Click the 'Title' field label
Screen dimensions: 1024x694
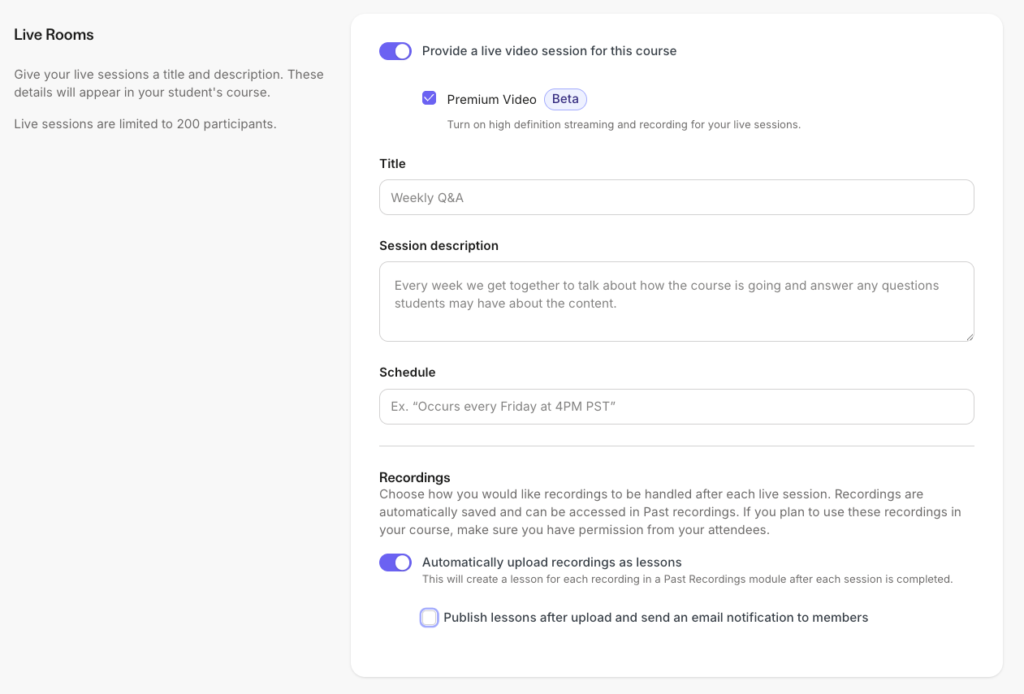tap(392, 163)
